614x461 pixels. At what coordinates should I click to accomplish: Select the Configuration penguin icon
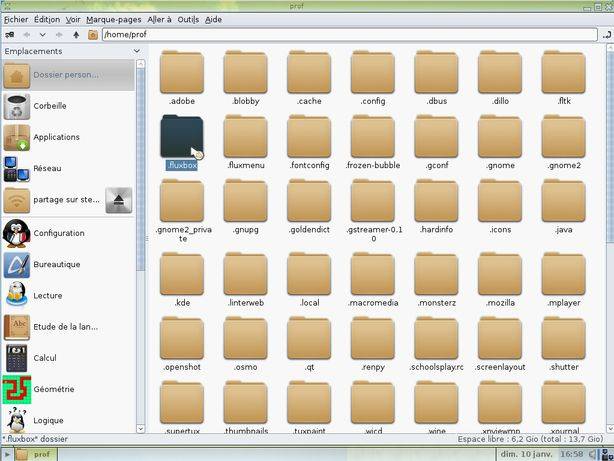[16, 233]
